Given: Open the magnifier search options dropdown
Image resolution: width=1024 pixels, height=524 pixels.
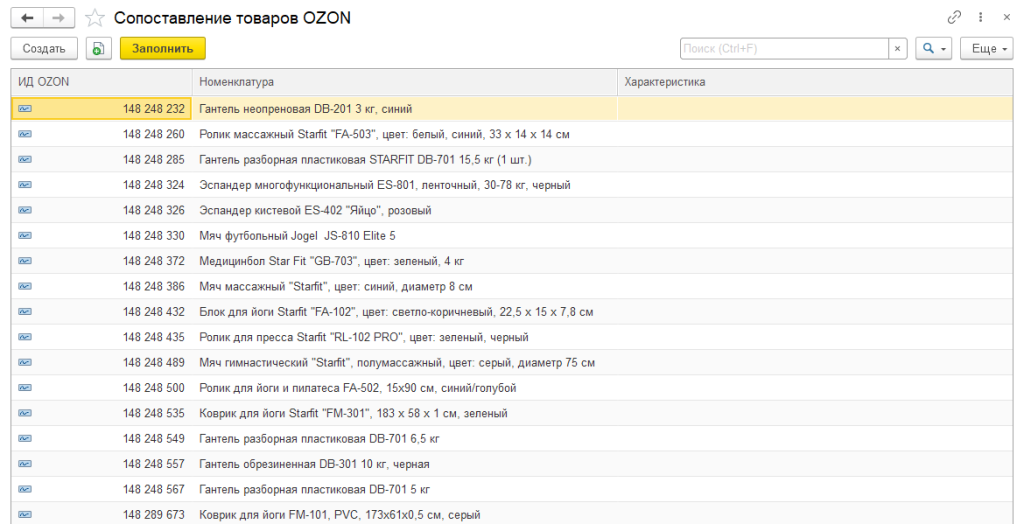Looking at the screenshot, I should point(932,48).
